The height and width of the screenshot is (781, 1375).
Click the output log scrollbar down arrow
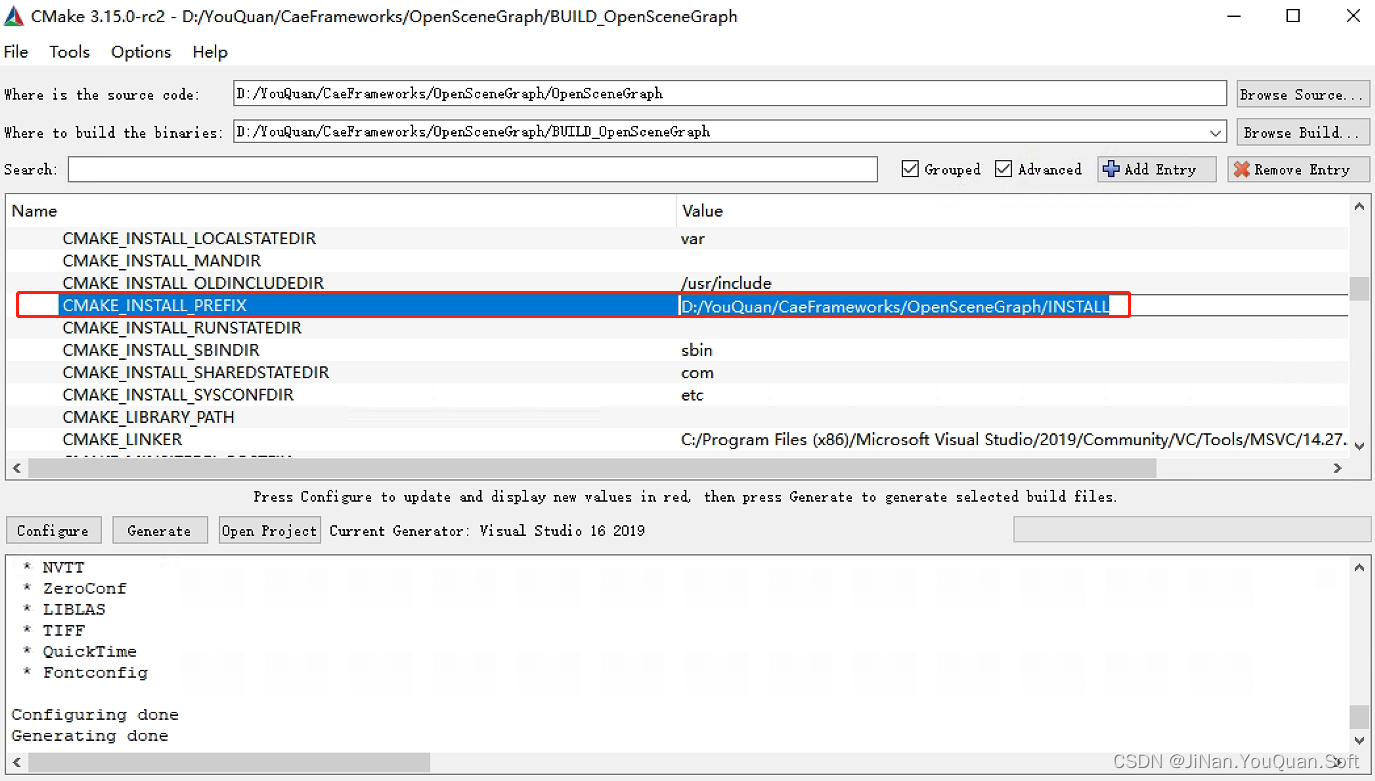(1359, 741)
